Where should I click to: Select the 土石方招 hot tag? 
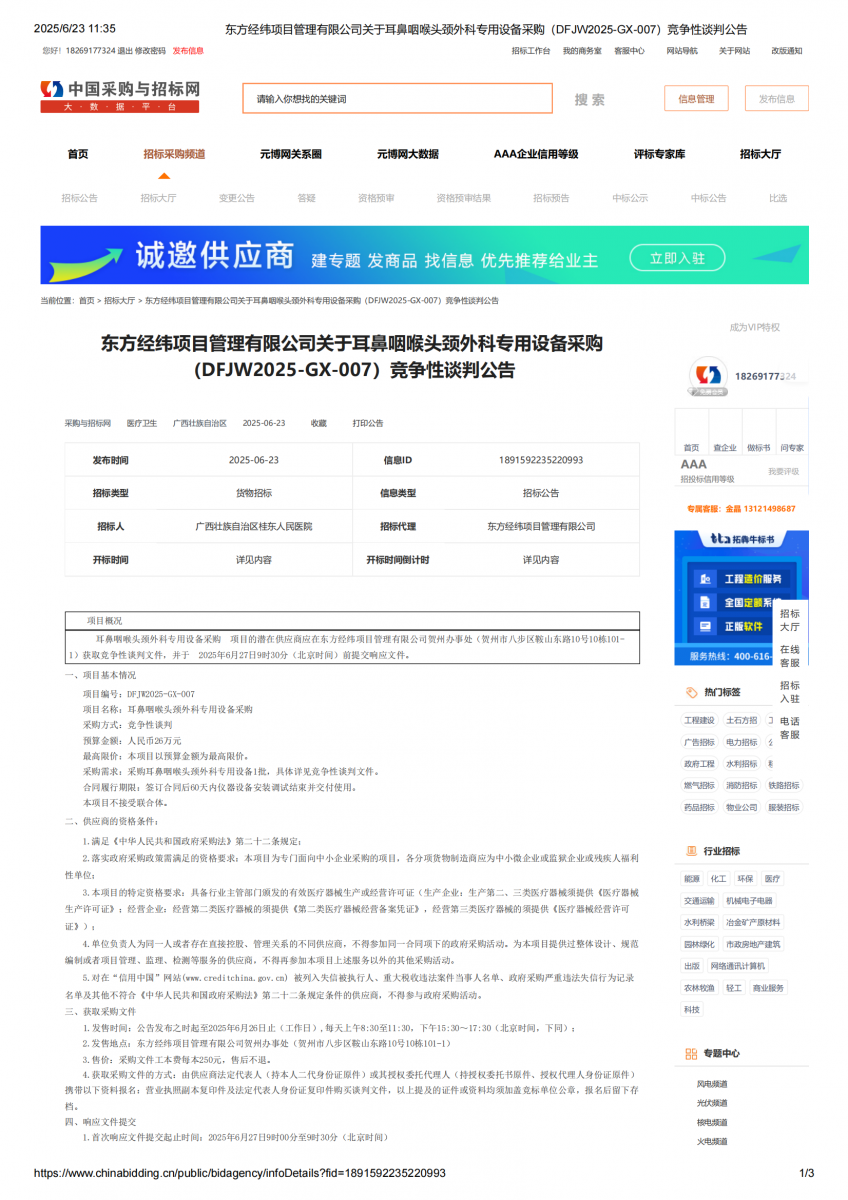[x=742, y=720]
